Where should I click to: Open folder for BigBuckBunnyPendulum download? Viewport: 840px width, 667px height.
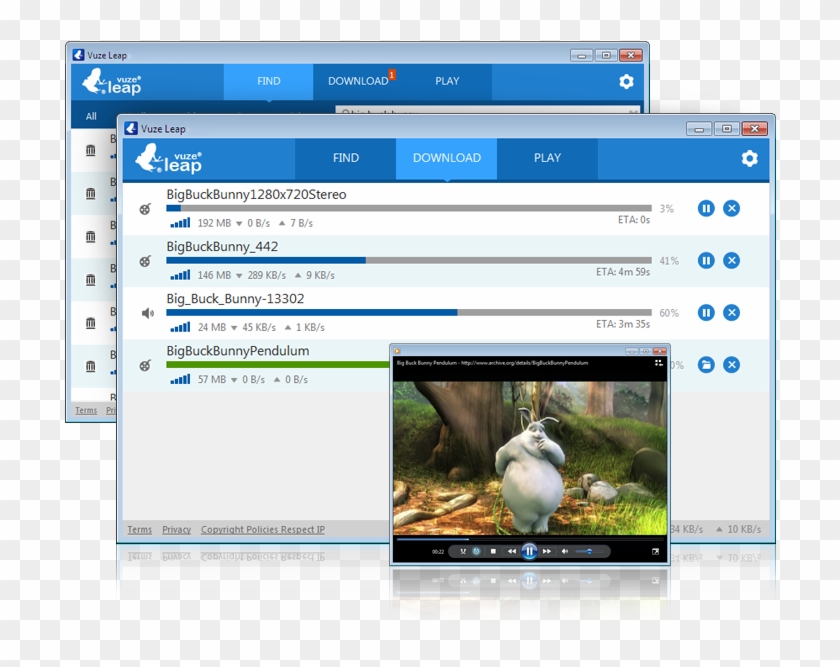click(706, 365)
